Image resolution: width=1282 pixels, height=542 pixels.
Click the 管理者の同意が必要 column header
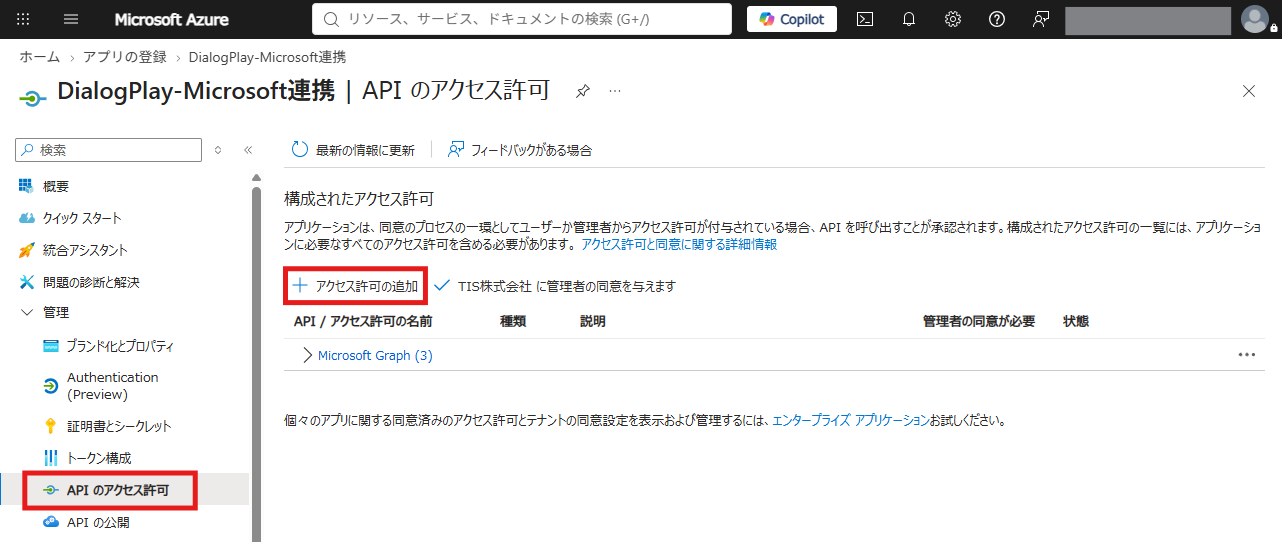point(979,322)
